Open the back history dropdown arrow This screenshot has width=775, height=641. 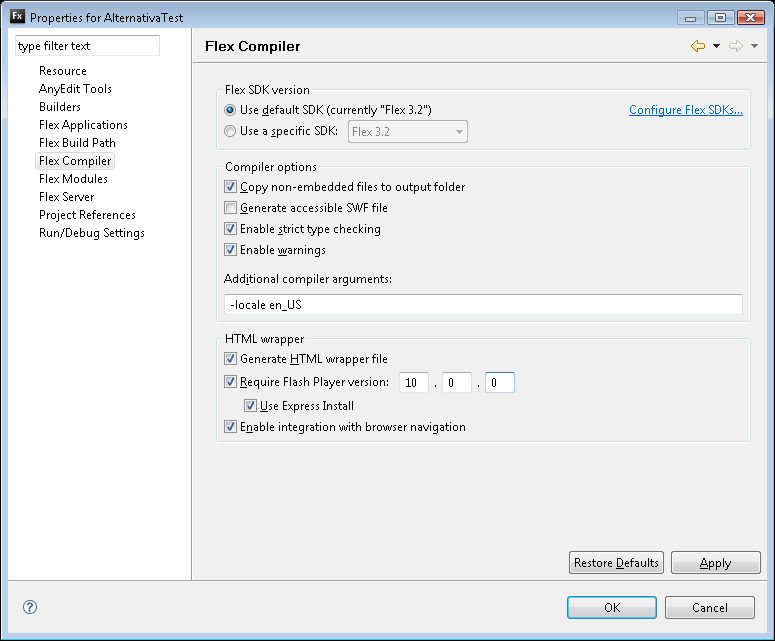point(717,47)
